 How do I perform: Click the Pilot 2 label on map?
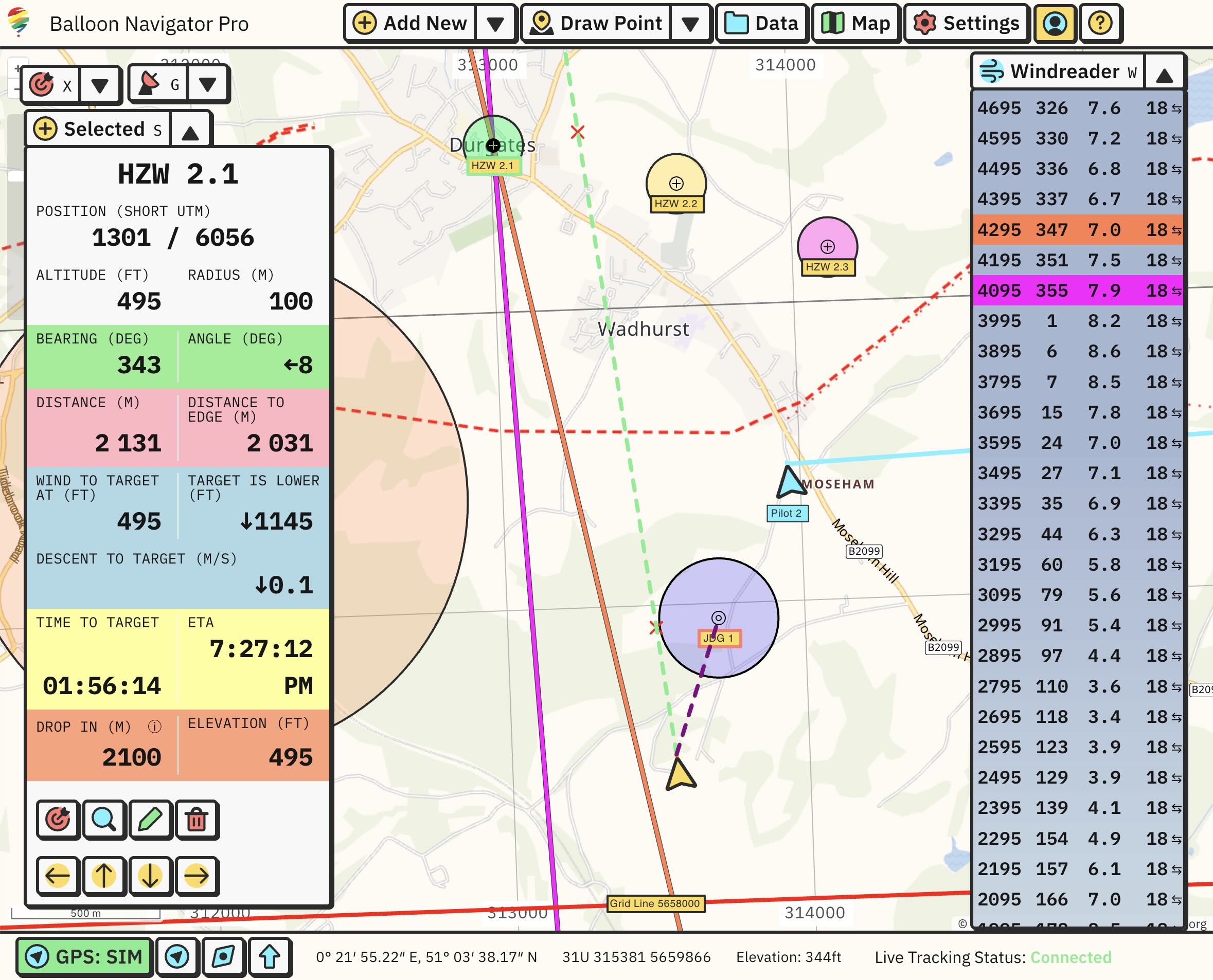pos(787,513)
